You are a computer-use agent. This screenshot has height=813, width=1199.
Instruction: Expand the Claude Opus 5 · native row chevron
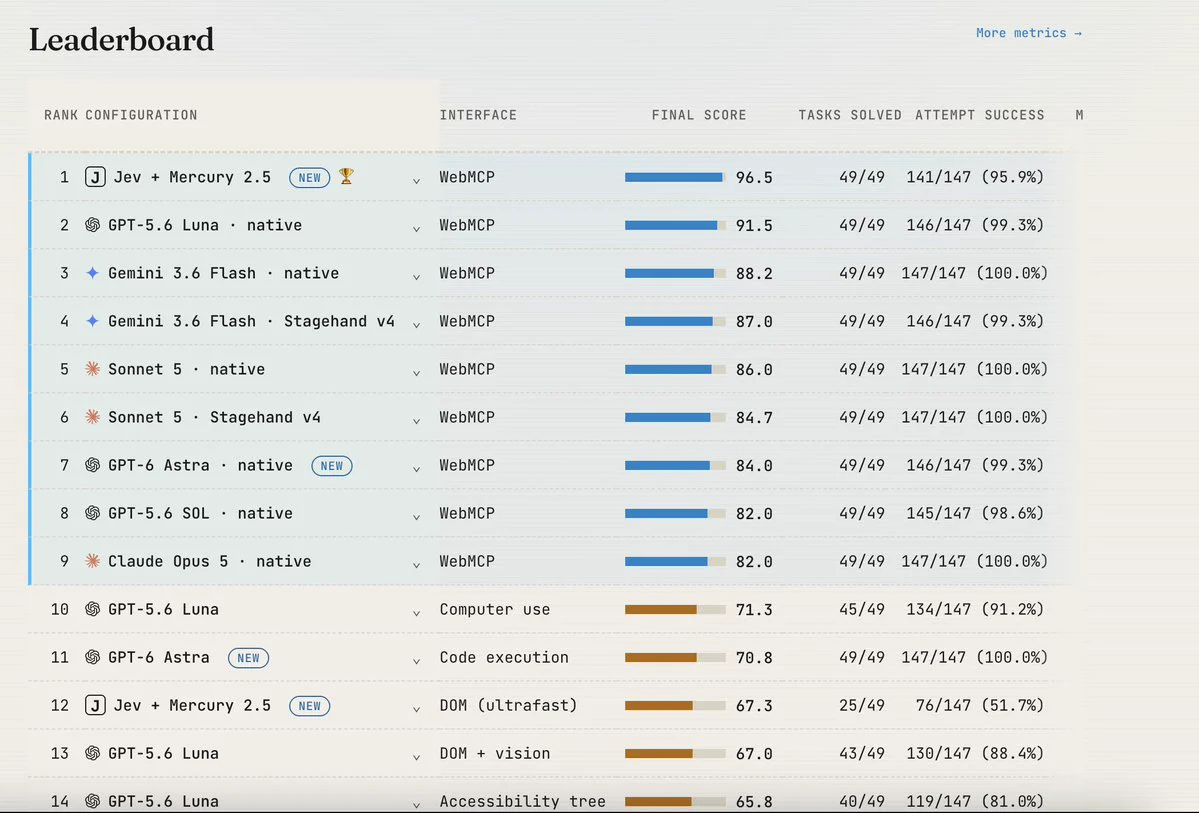(x=417, y=565)
